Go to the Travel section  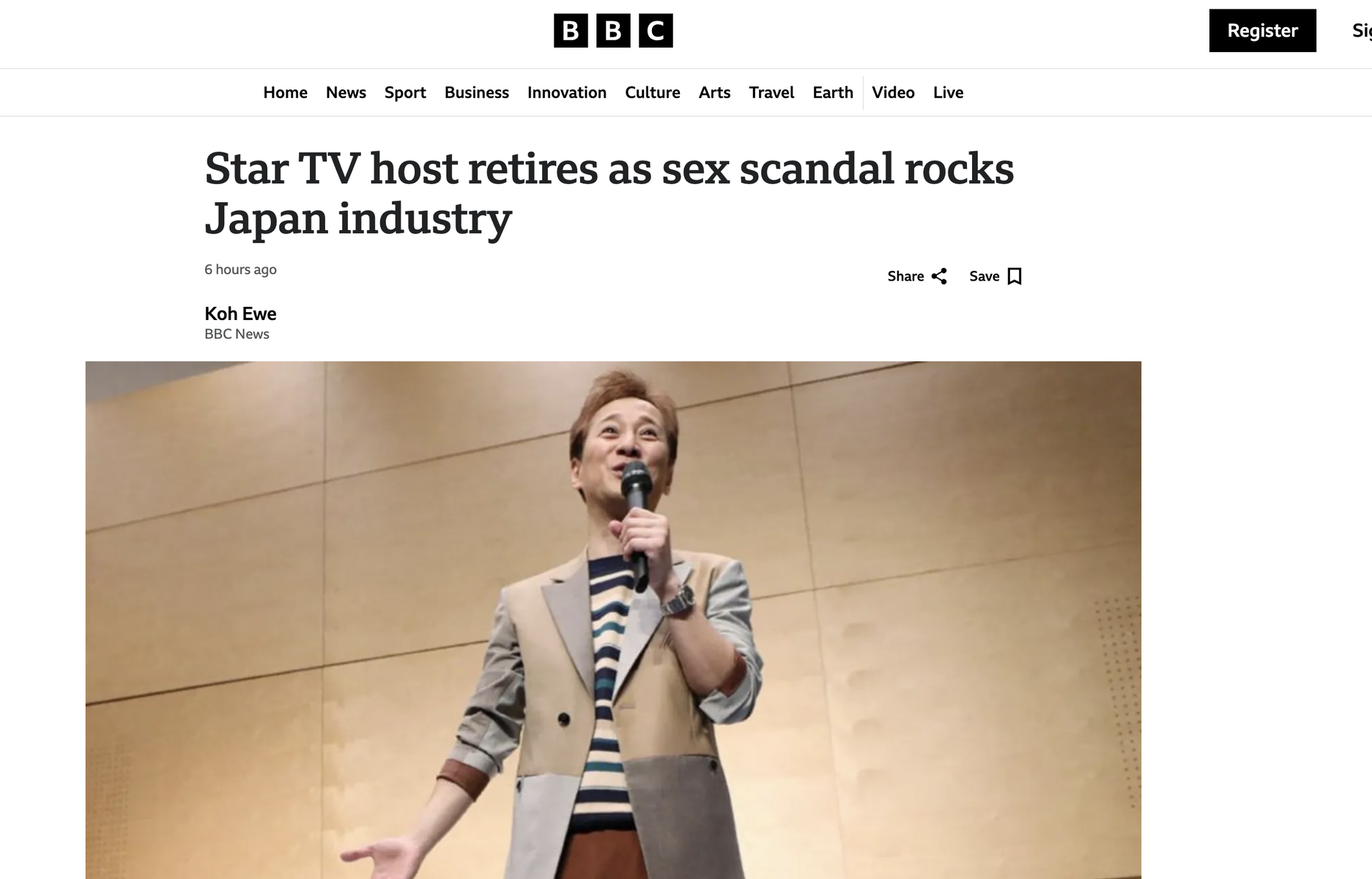[x=771, y=92]
